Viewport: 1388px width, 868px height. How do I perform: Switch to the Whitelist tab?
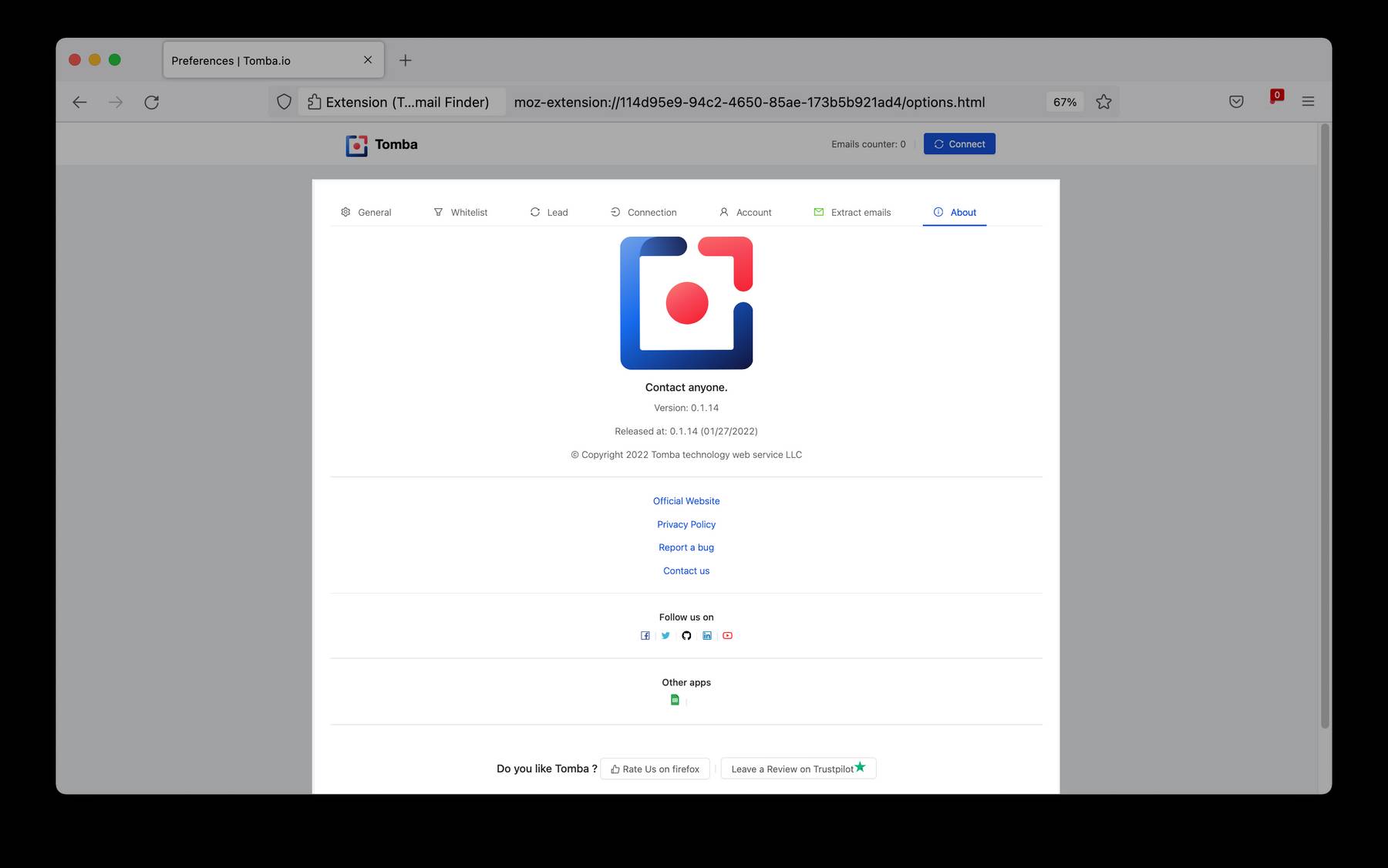pos(461,212)
